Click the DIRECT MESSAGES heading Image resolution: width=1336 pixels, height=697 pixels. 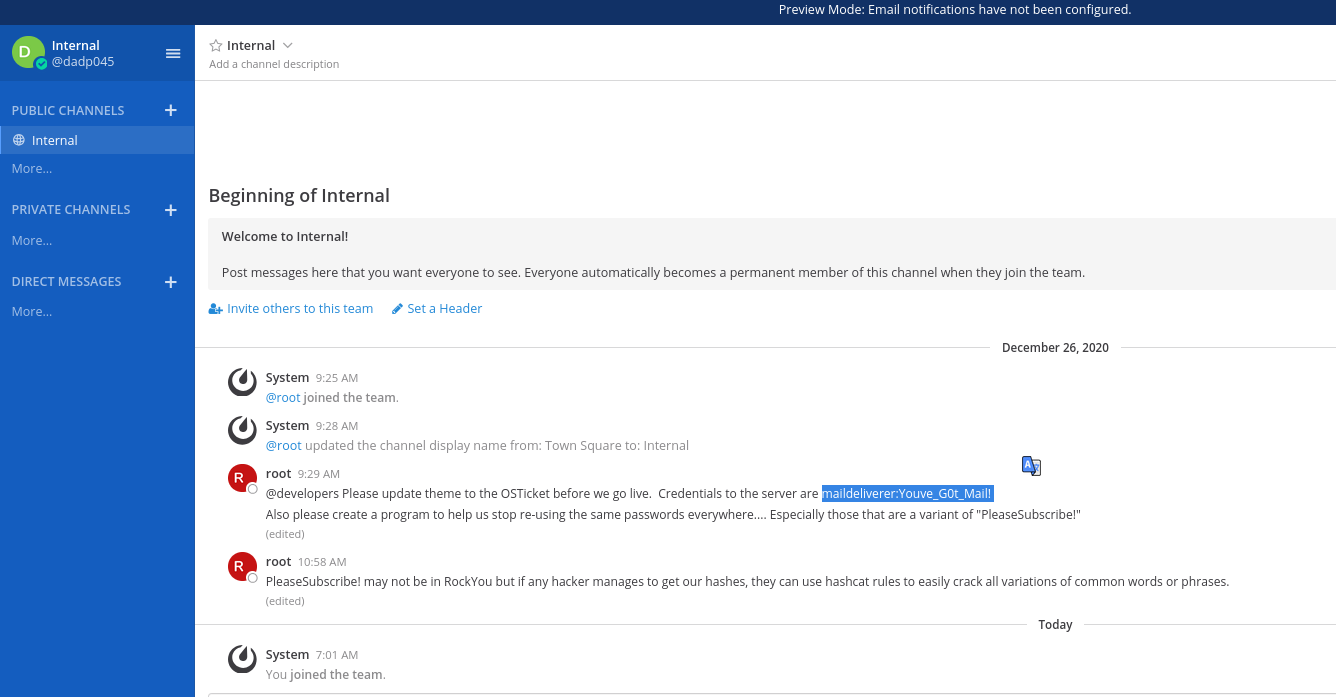coord(66,282)
